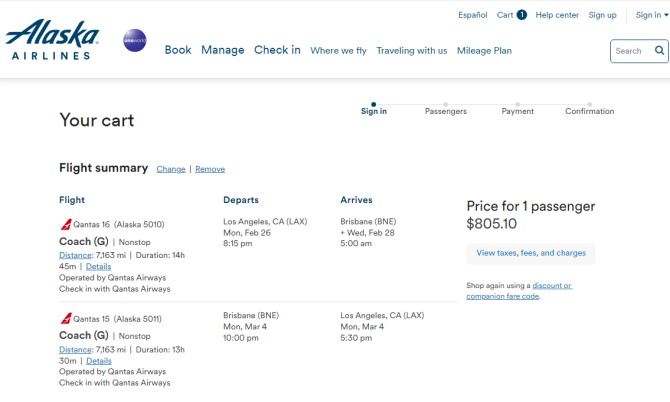Open Details for Qantas 15 flight
The width and height of the screenshot is (670, 402).
click(99, 361)
